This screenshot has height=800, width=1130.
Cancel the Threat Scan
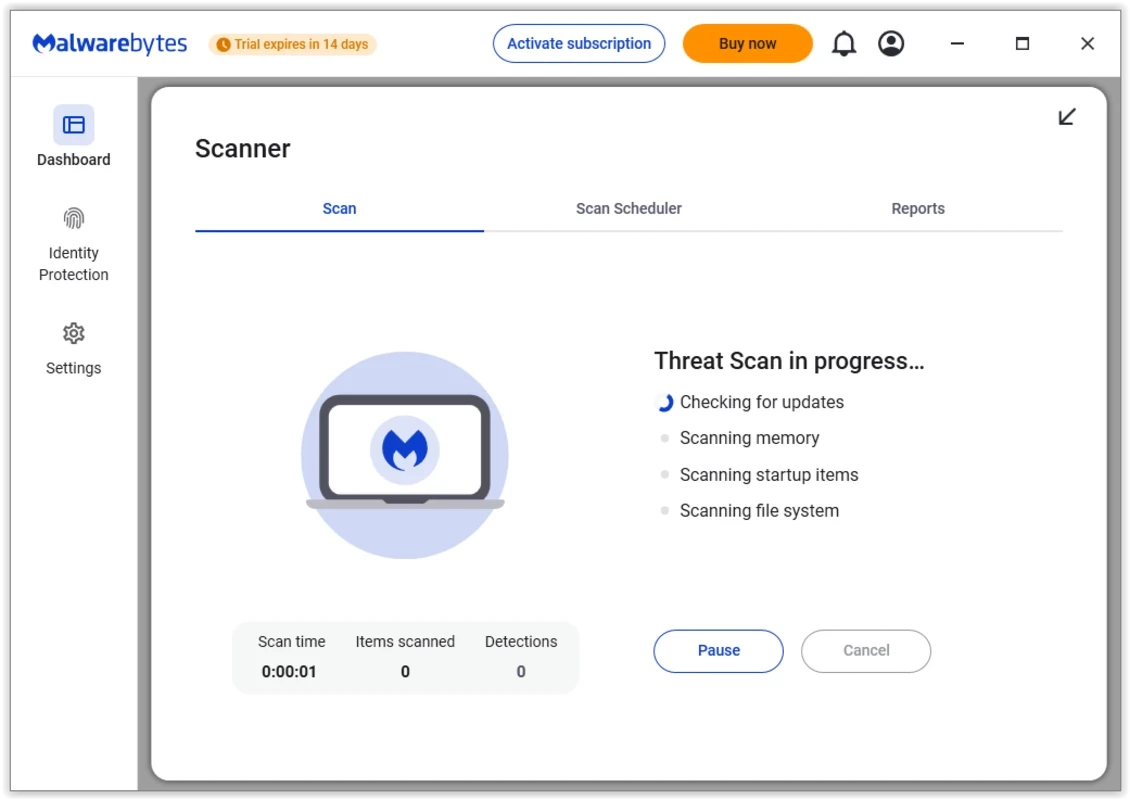[866, 651]
